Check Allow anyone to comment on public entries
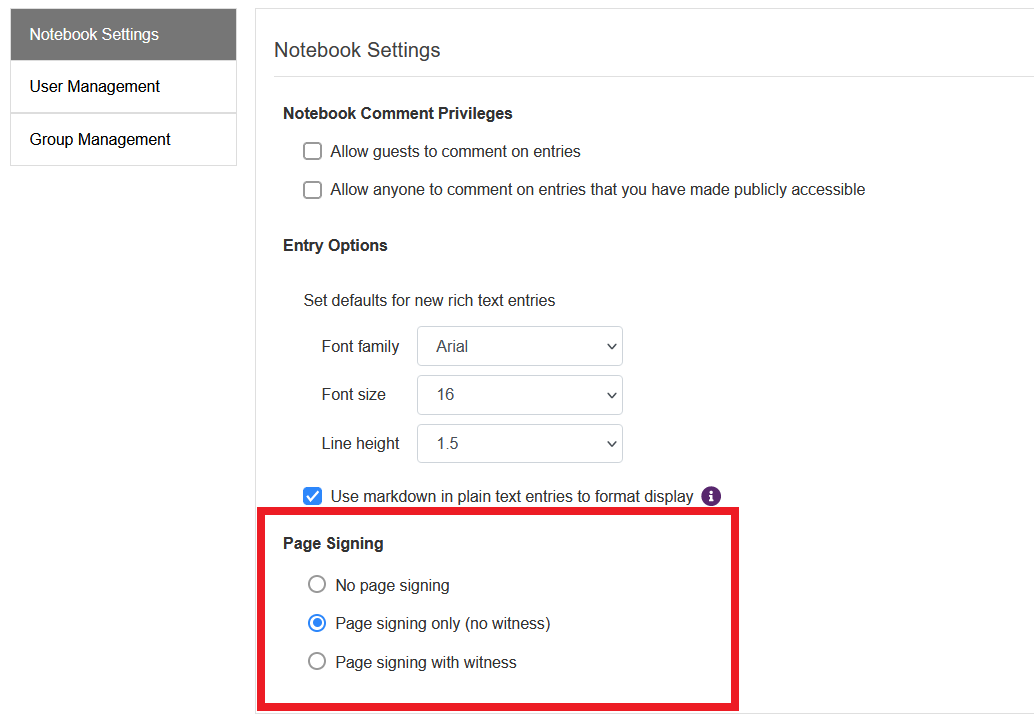 tap(313, 190)
